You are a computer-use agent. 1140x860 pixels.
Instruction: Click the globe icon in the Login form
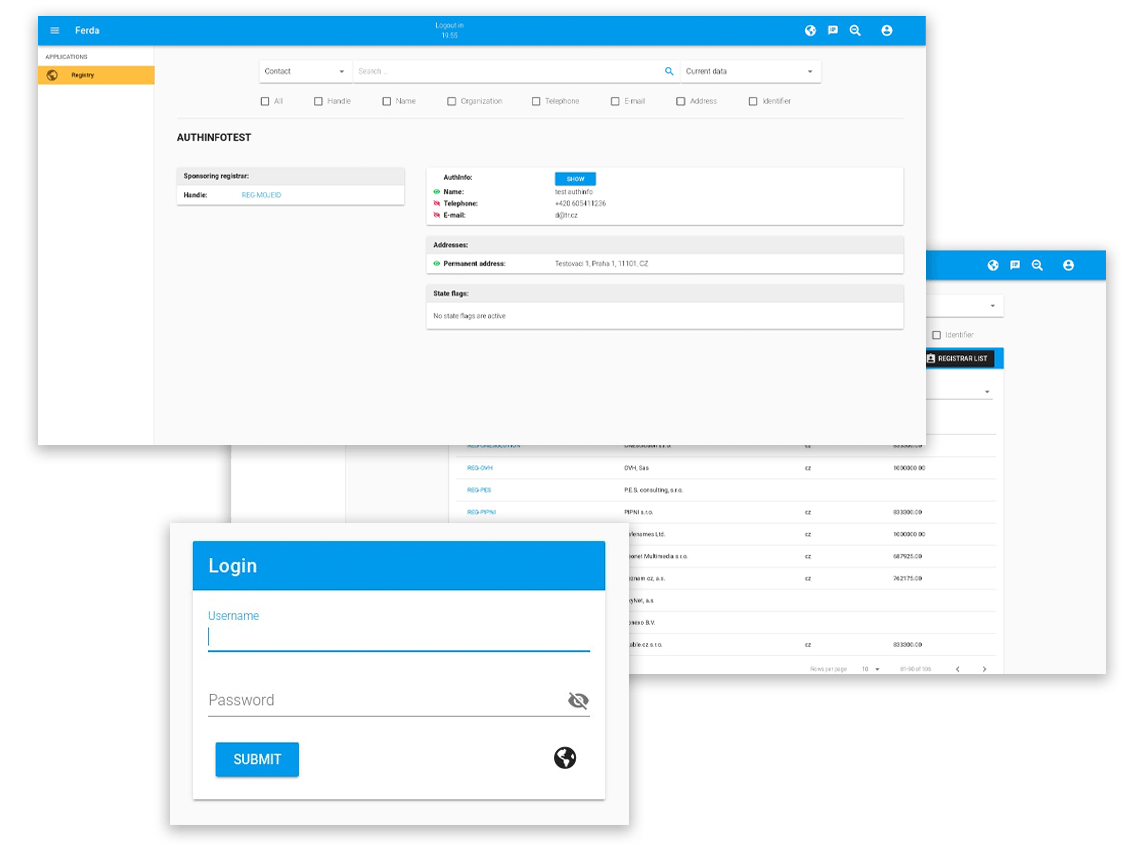[x=565, y=758]
